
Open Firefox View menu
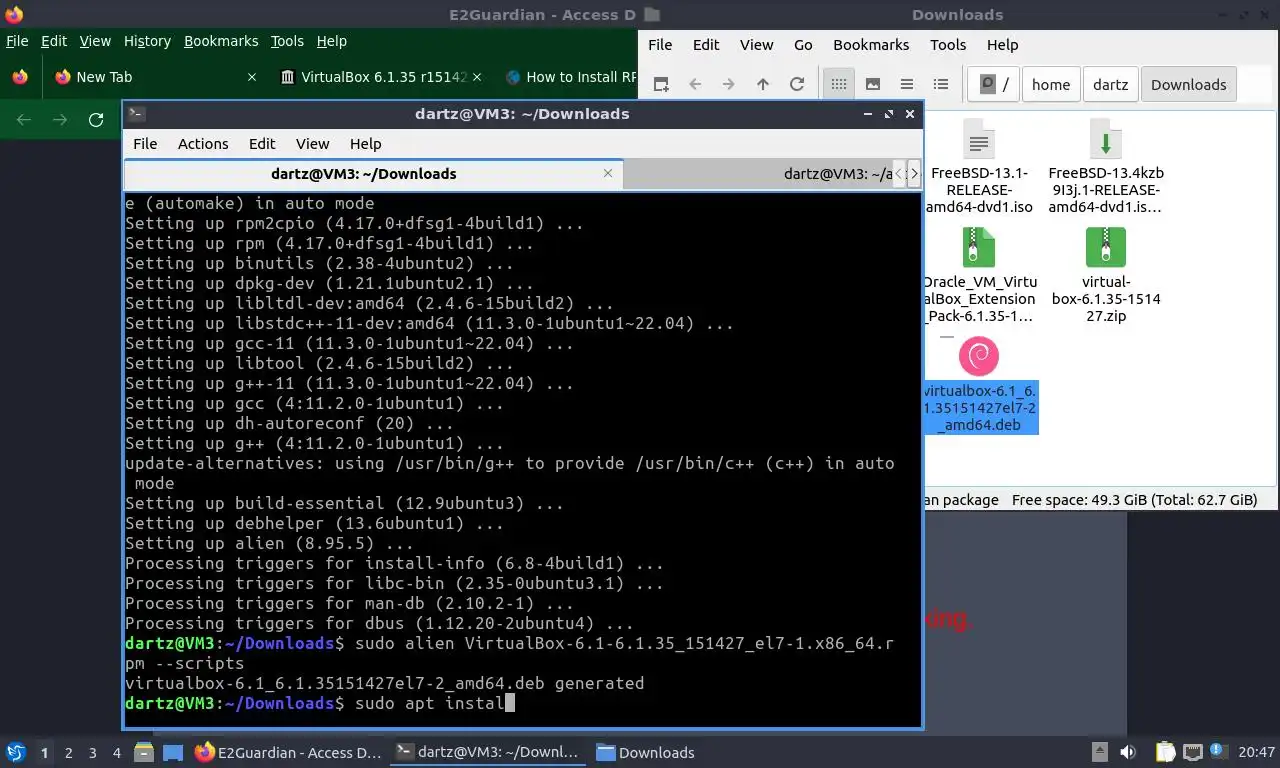pyautogui.click(x=95, y=41)
